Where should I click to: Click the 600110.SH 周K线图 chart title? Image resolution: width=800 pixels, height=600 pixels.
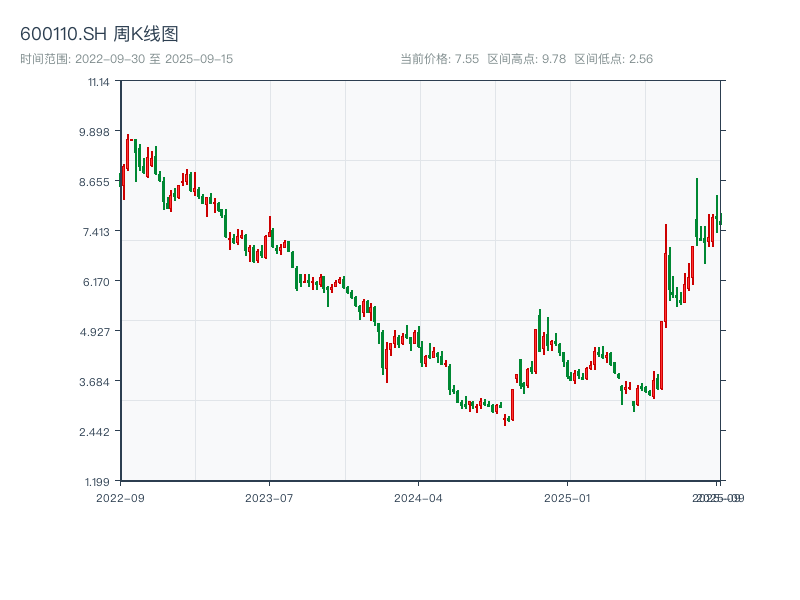99,35
